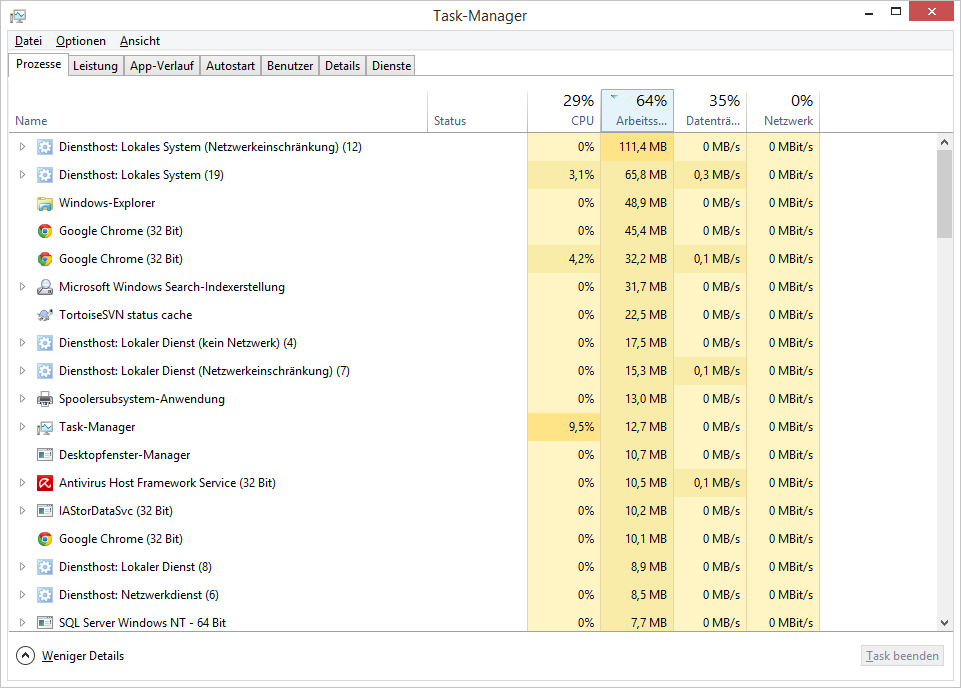Select the 45,4 MB Google Chrome icon
The image size is (961, 688).
pos(45,231)
